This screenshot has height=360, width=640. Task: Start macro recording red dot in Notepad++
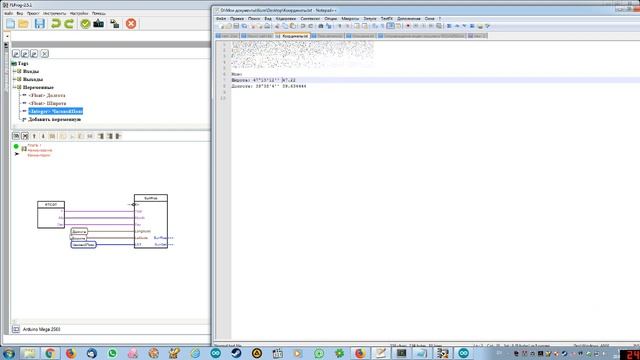click(x=408, y=26)
